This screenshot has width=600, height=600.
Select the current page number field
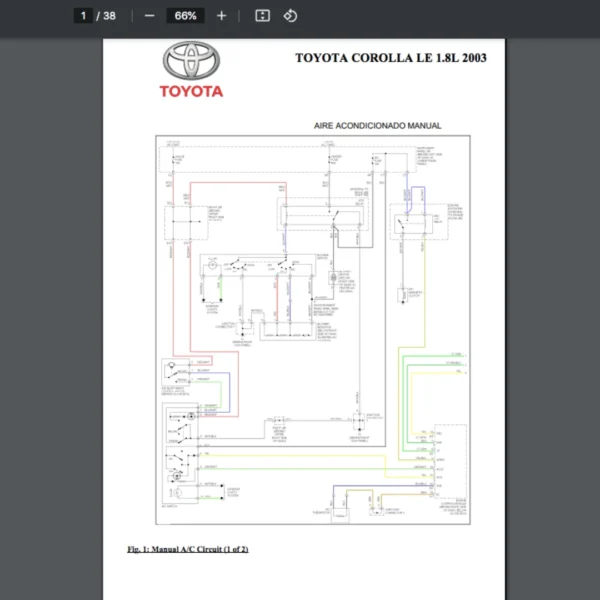84,16
